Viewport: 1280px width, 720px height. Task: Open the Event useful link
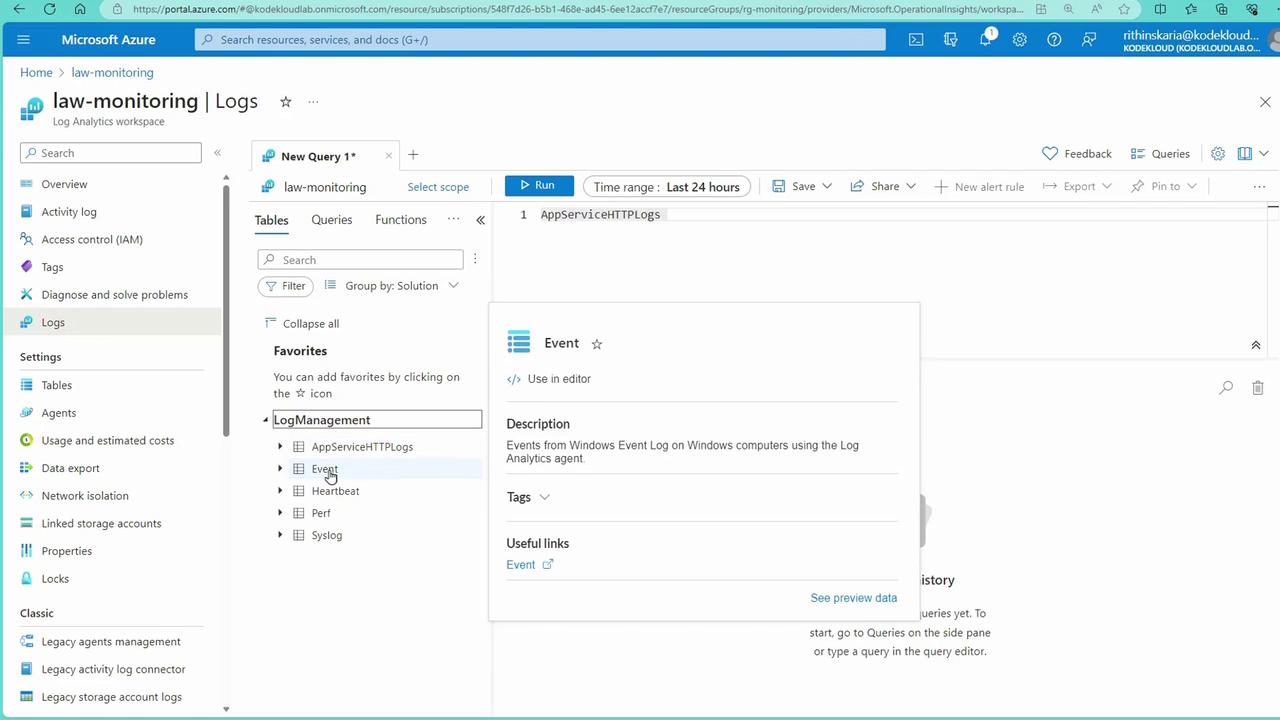pyautogui.click(x=530, y=565)
